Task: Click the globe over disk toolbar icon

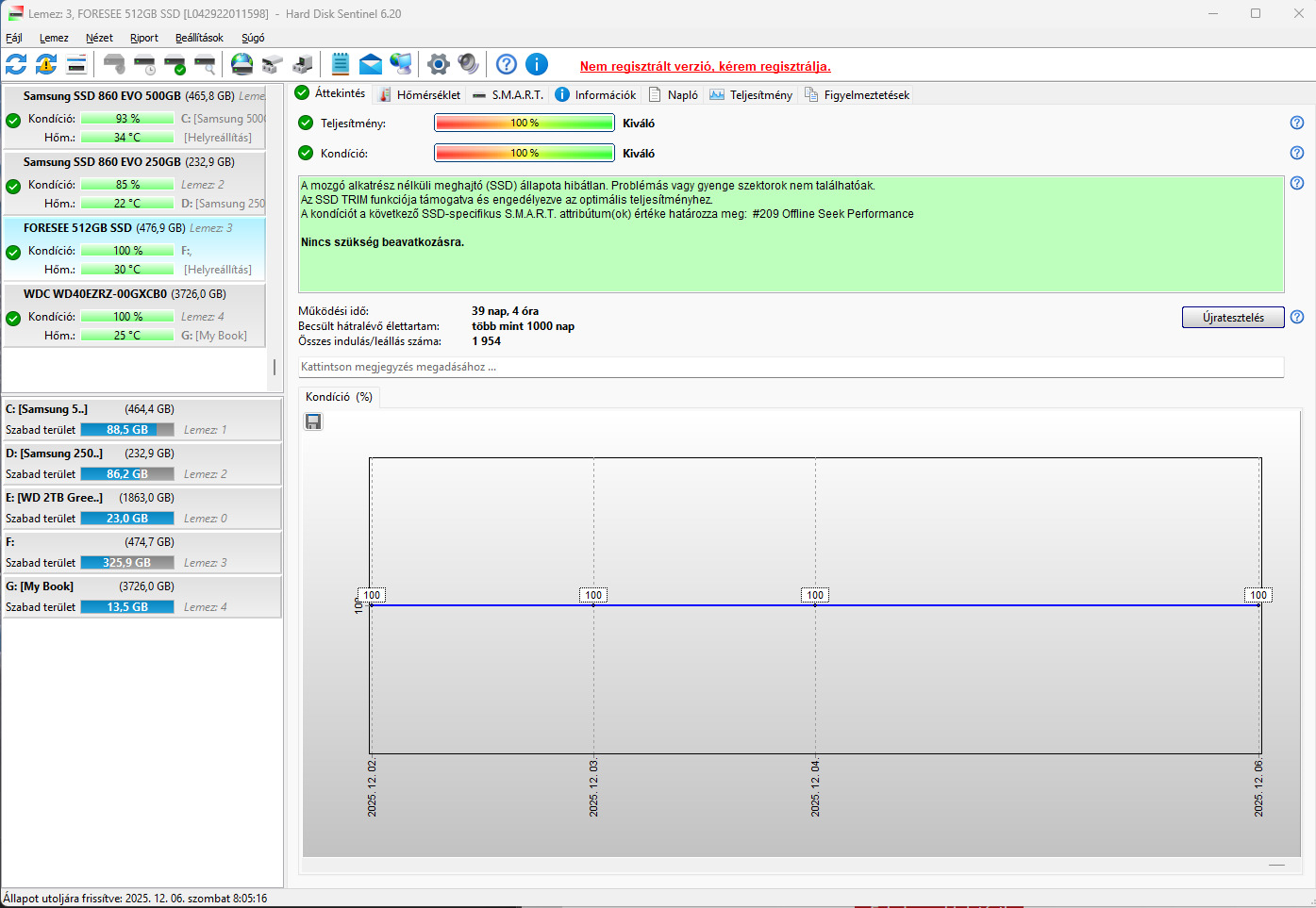Action: [242, 64]
